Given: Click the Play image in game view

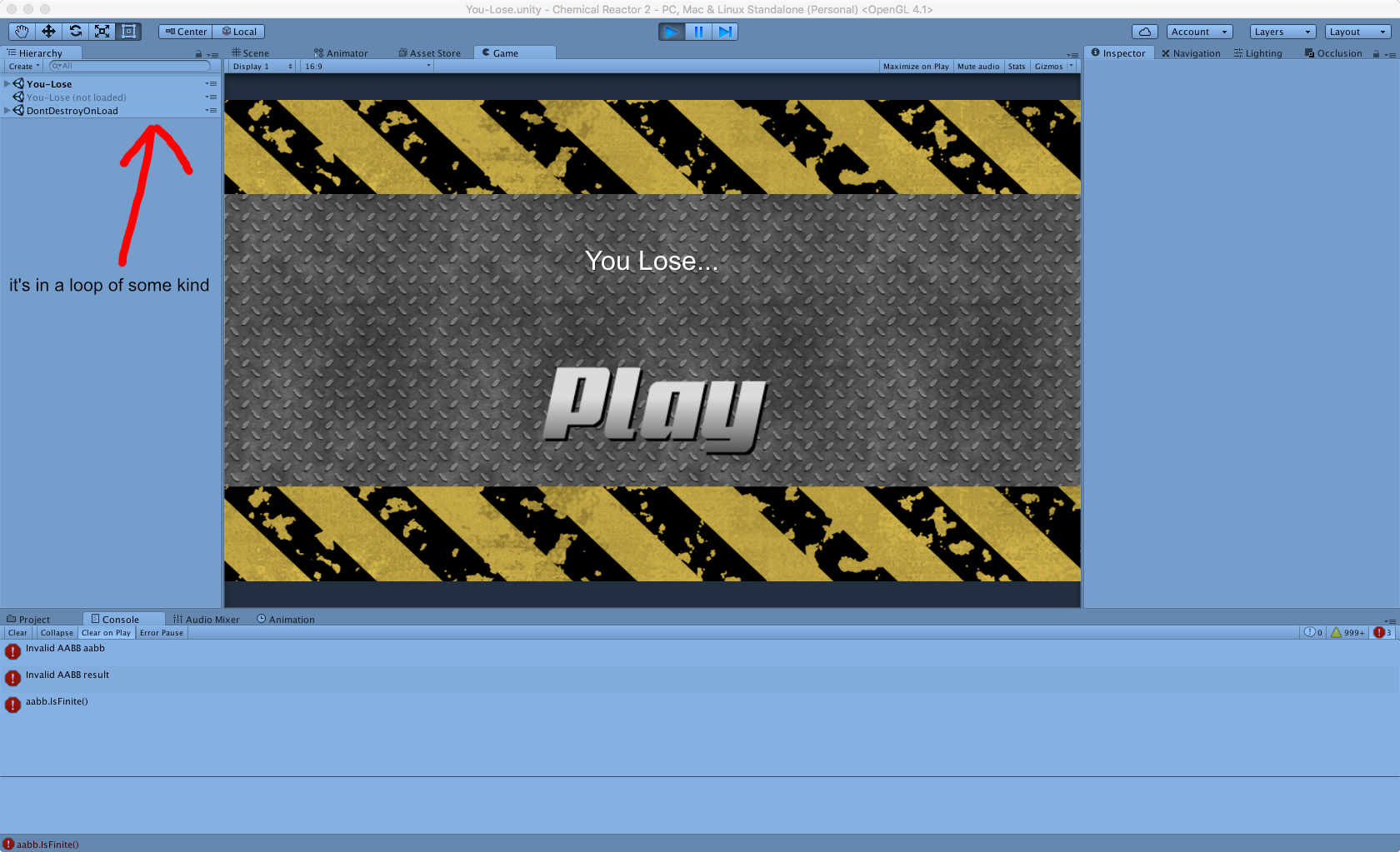Looking at the screenshot, I should (655, 409).
